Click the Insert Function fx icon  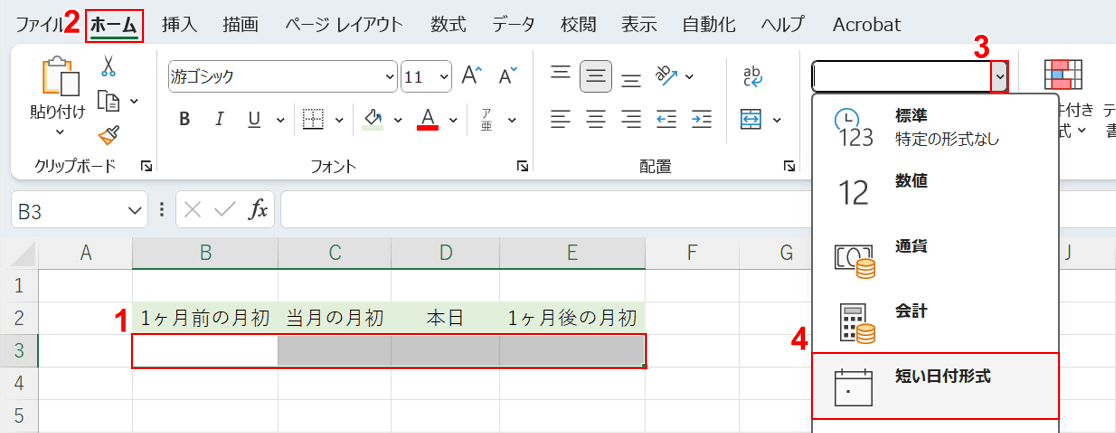coord(258,209)
